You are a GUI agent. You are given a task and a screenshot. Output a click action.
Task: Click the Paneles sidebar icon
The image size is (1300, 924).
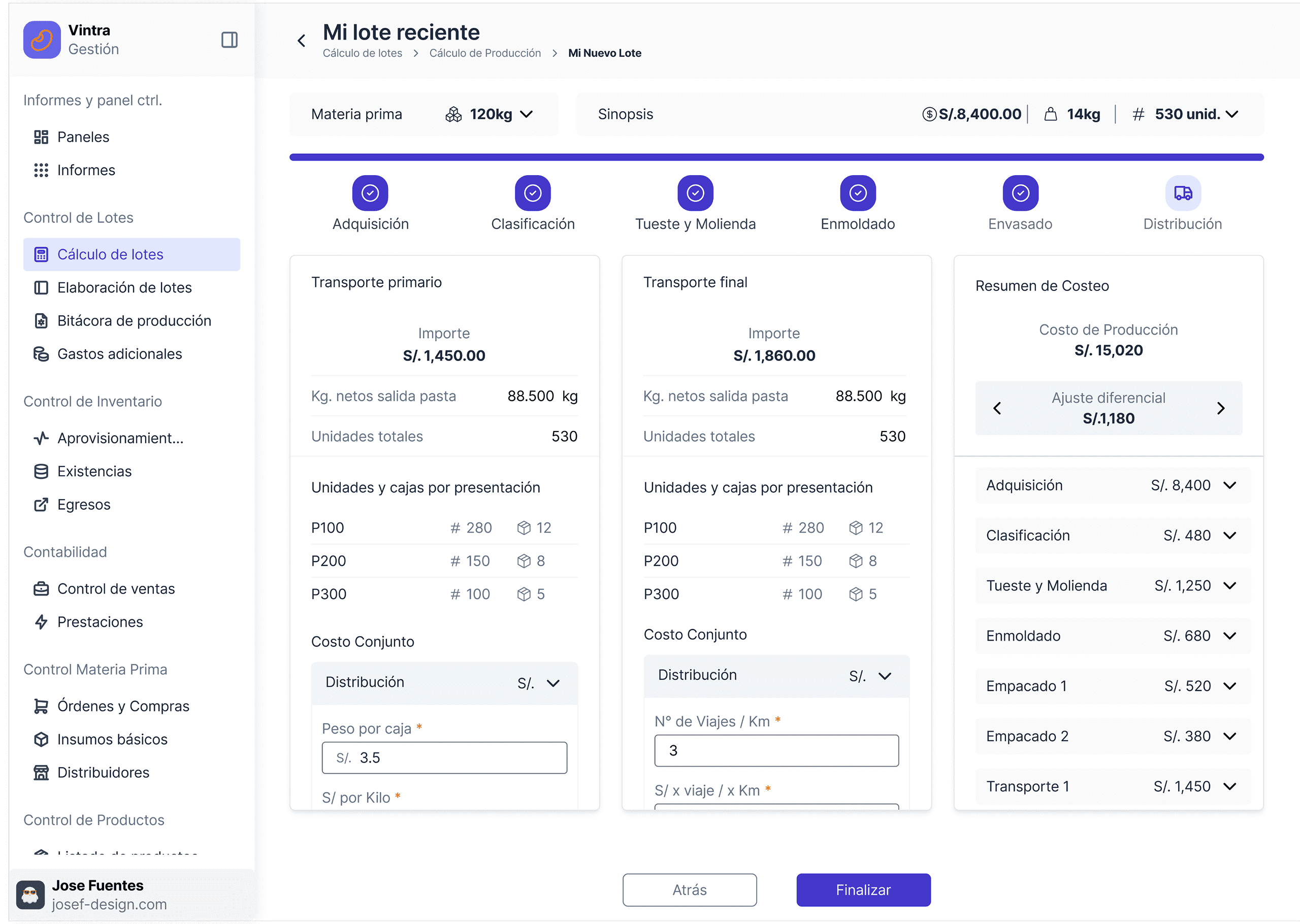[41, 137]
